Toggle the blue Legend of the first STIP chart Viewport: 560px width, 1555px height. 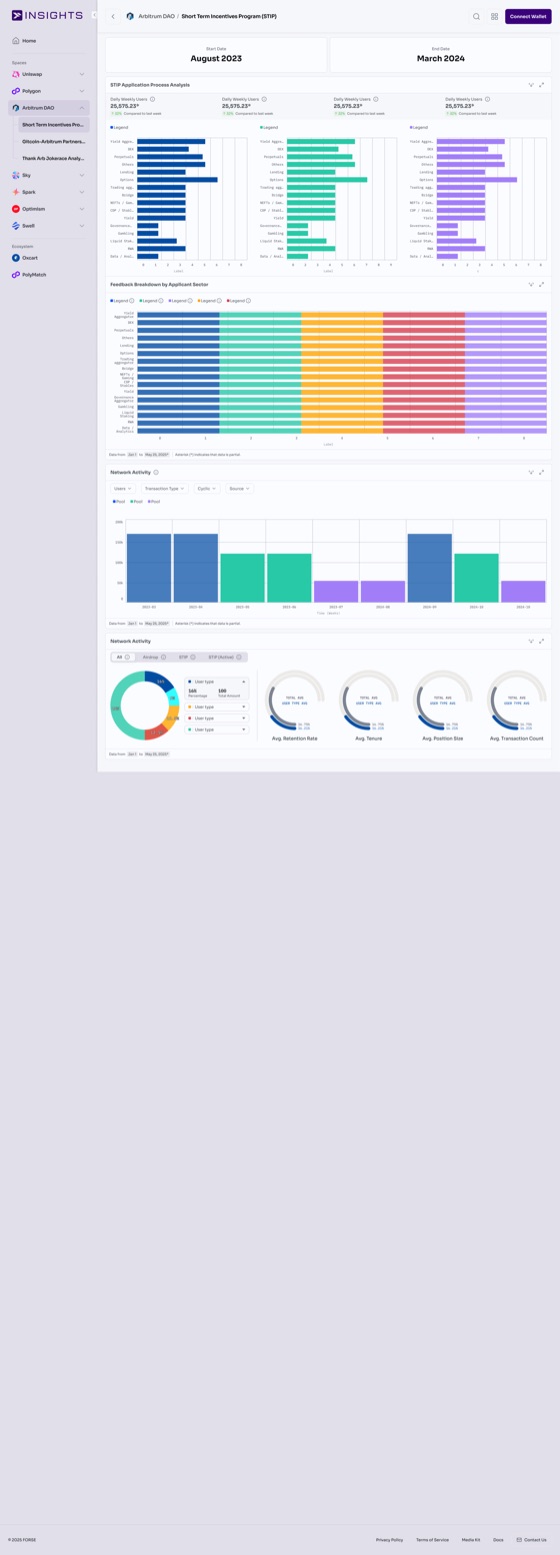119,127
